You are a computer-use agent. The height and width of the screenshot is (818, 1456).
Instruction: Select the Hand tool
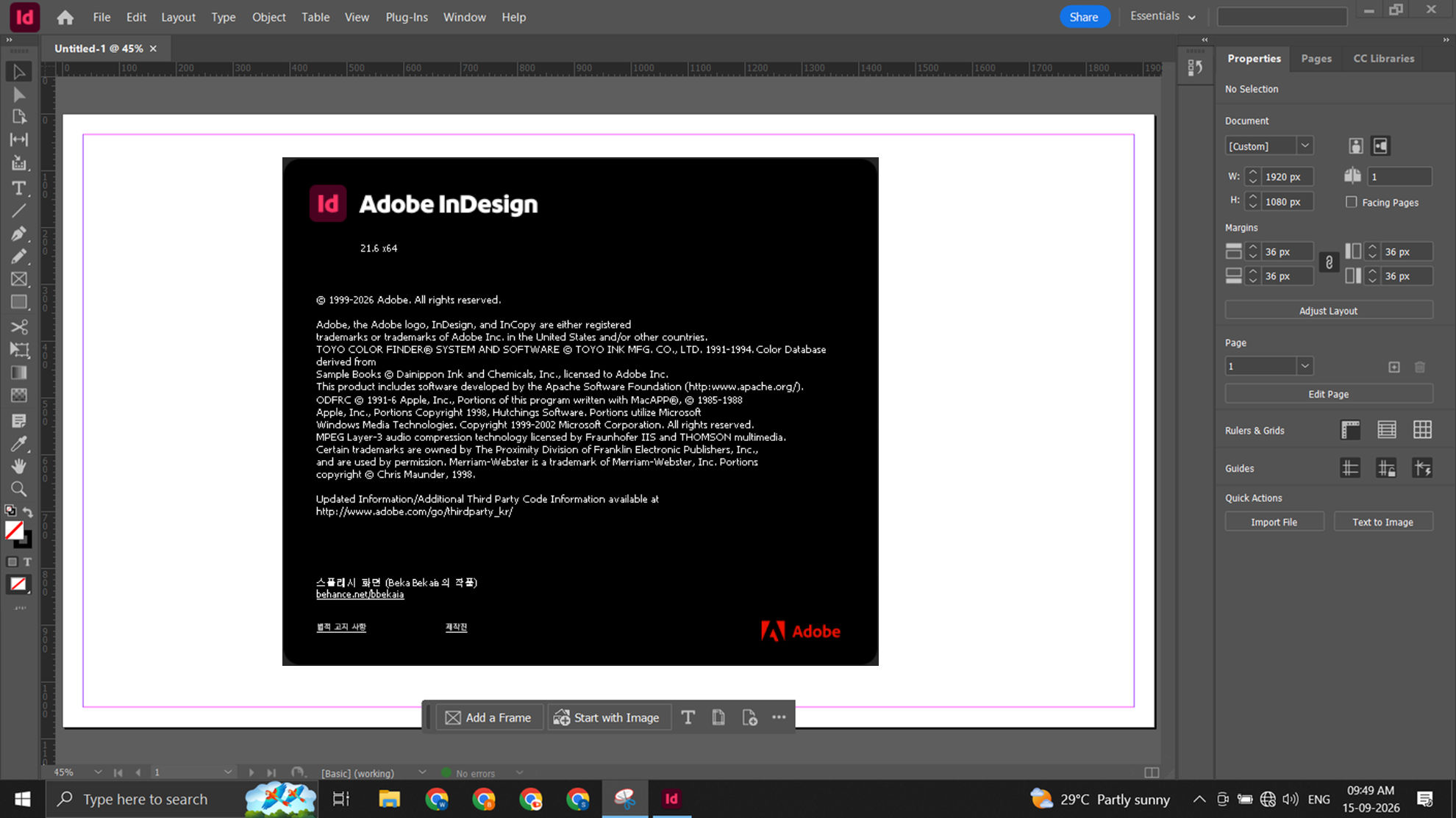click(x=19, y=466)
